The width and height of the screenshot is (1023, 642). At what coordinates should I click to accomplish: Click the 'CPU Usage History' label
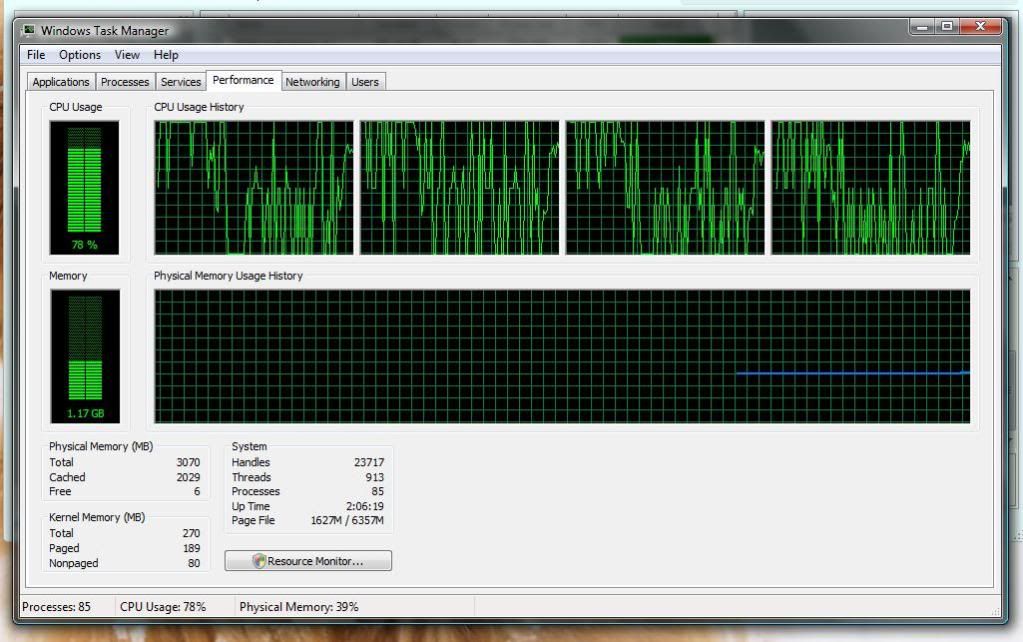pyautogui.click(x=199, y=107)
